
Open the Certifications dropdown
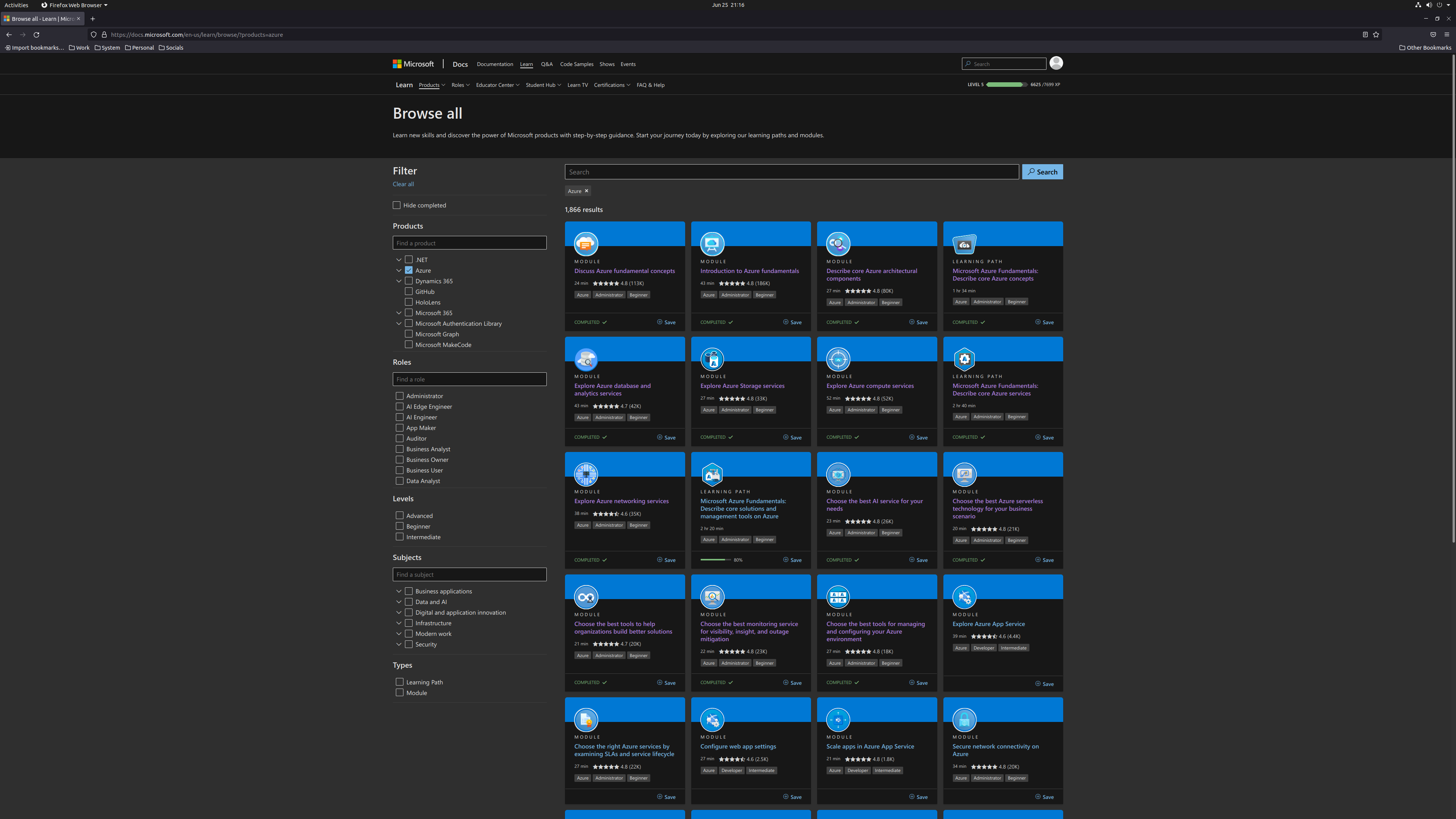point(612,85)
